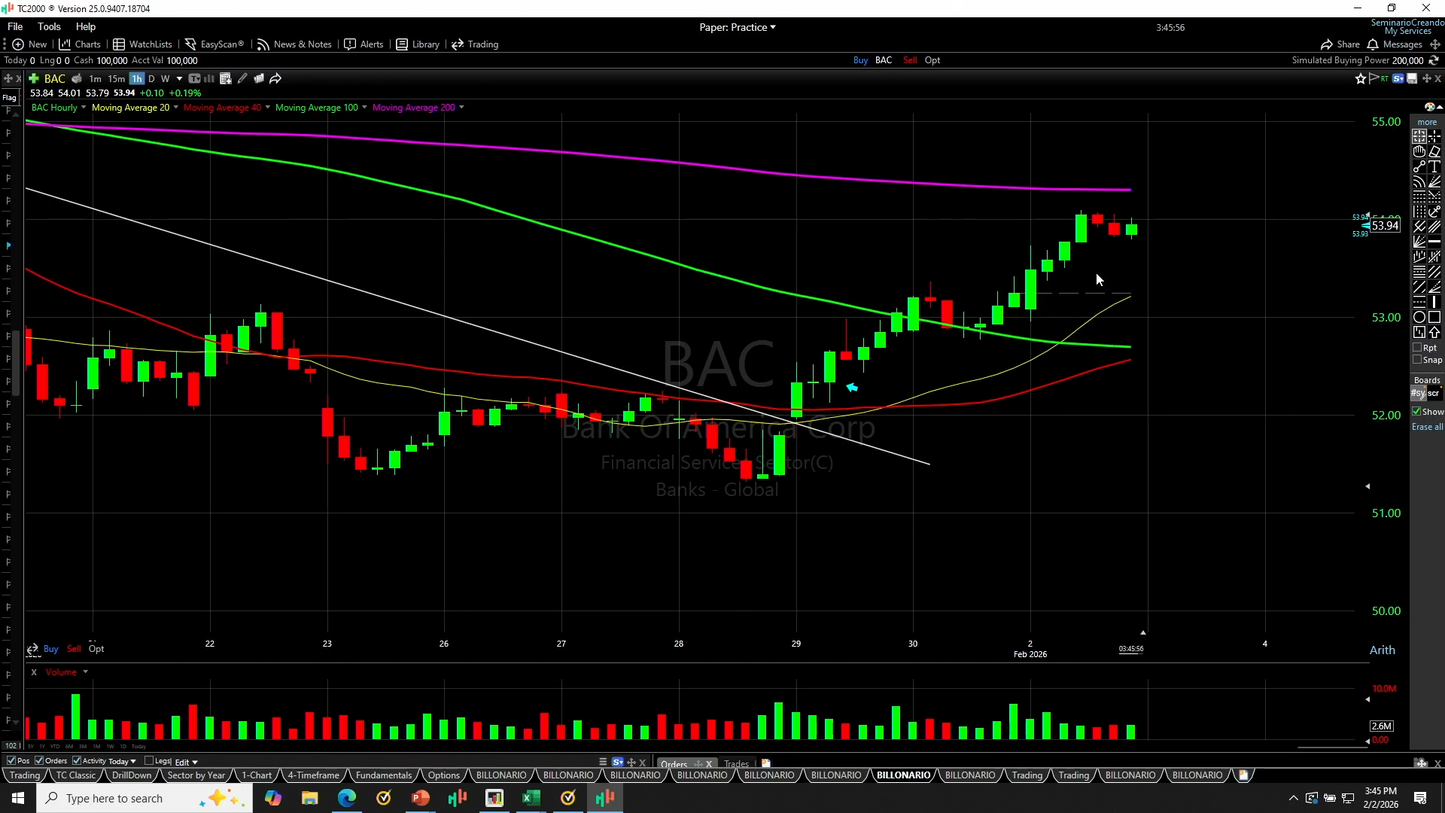The width and height of the screenshot is (1445, 813).
Task: Pick the circle shape drawing tool
Action: 1419,317
